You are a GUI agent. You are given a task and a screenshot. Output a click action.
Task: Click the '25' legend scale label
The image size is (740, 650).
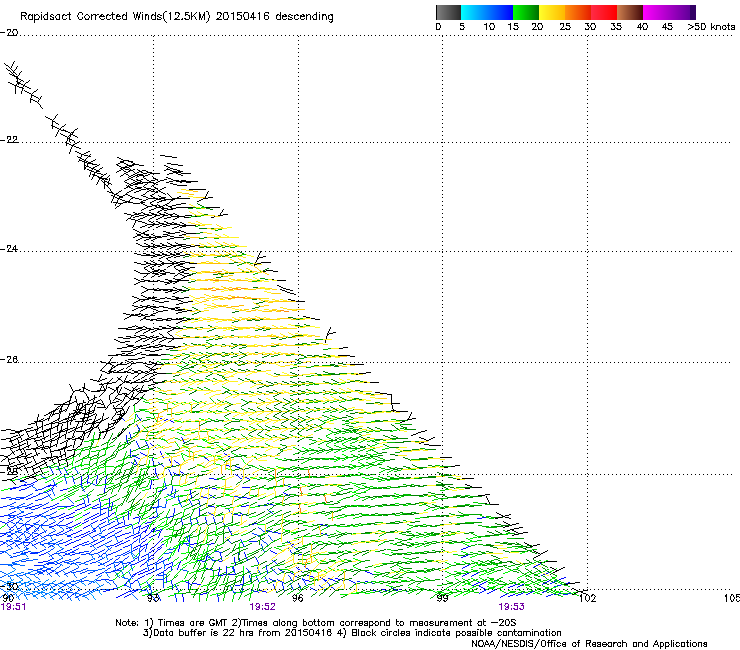point(565,27)
